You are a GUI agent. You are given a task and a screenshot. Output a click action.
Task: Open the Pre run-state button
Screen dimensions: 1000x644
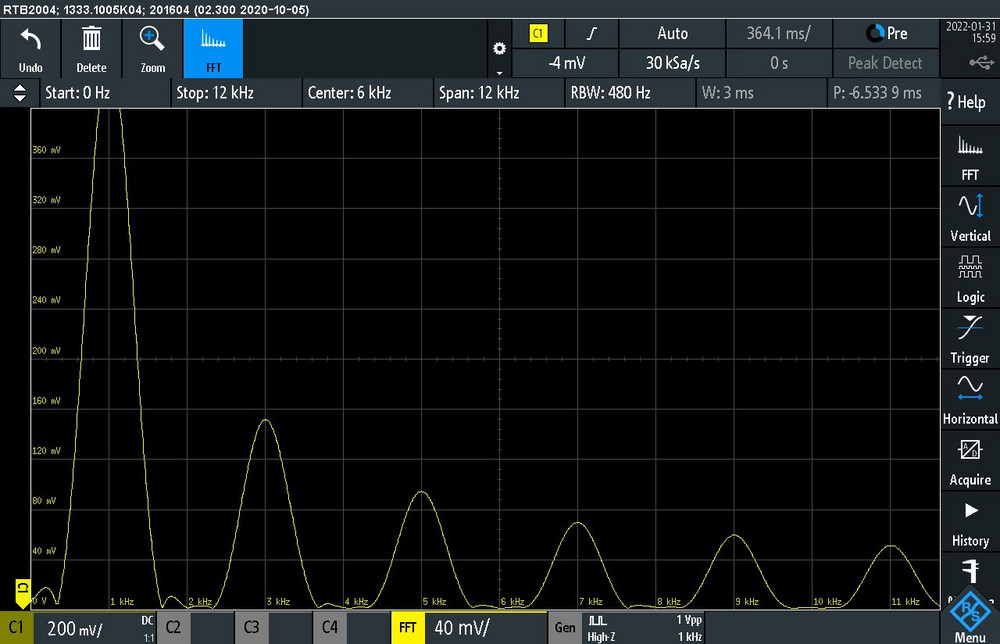tap(886, 34)
